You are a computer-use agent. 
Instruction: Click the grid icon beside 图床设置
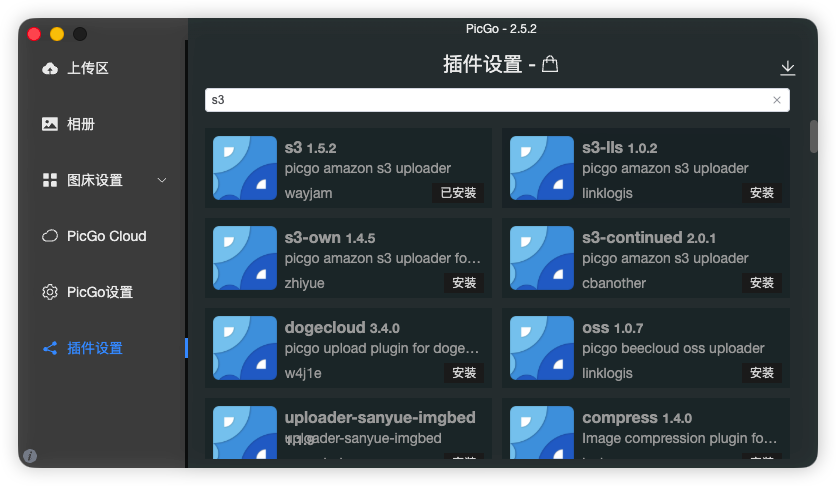[x=50, y=180]
